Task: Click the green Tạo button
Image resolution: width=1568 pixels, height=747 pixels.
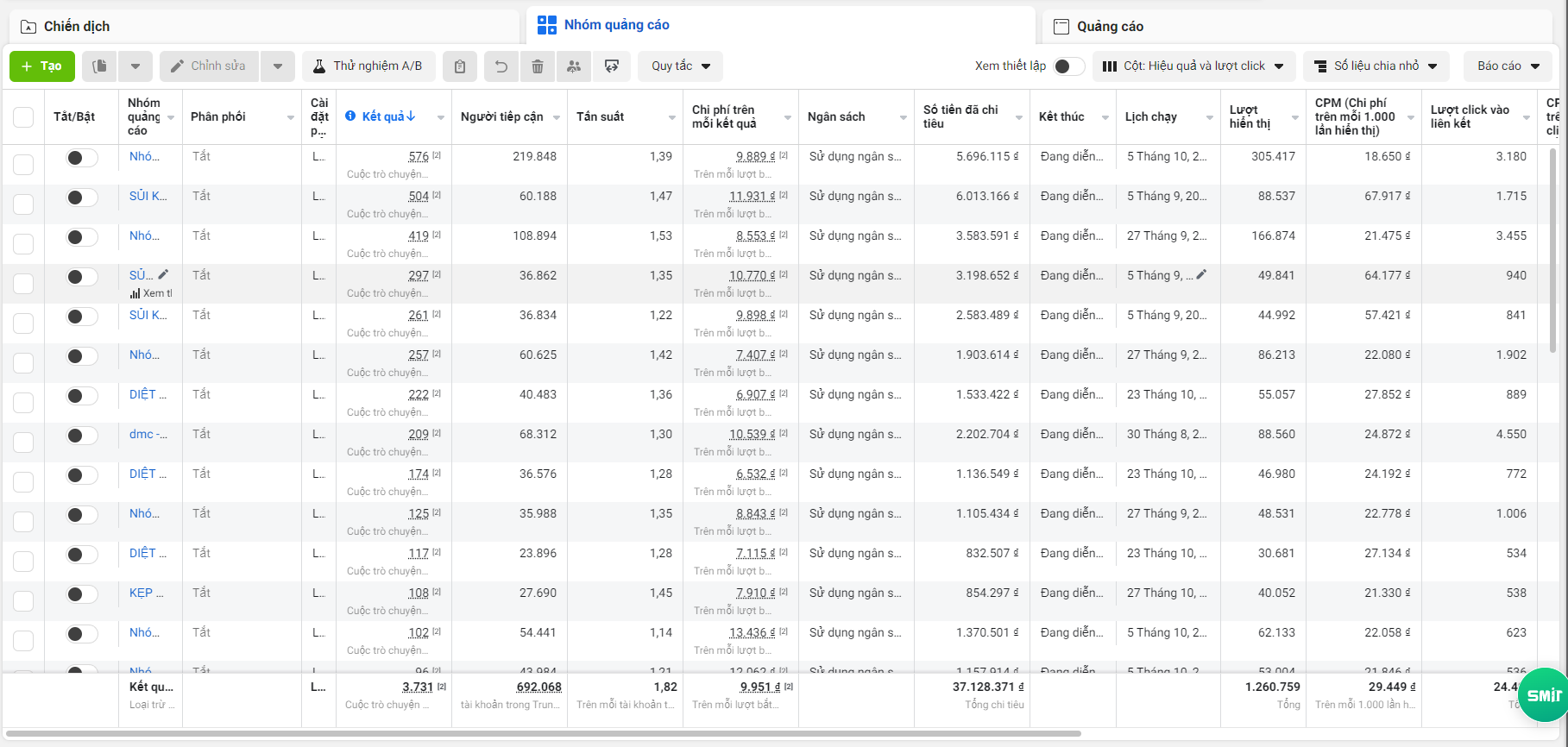Action: pyautogui.click(x=41, y=66)
